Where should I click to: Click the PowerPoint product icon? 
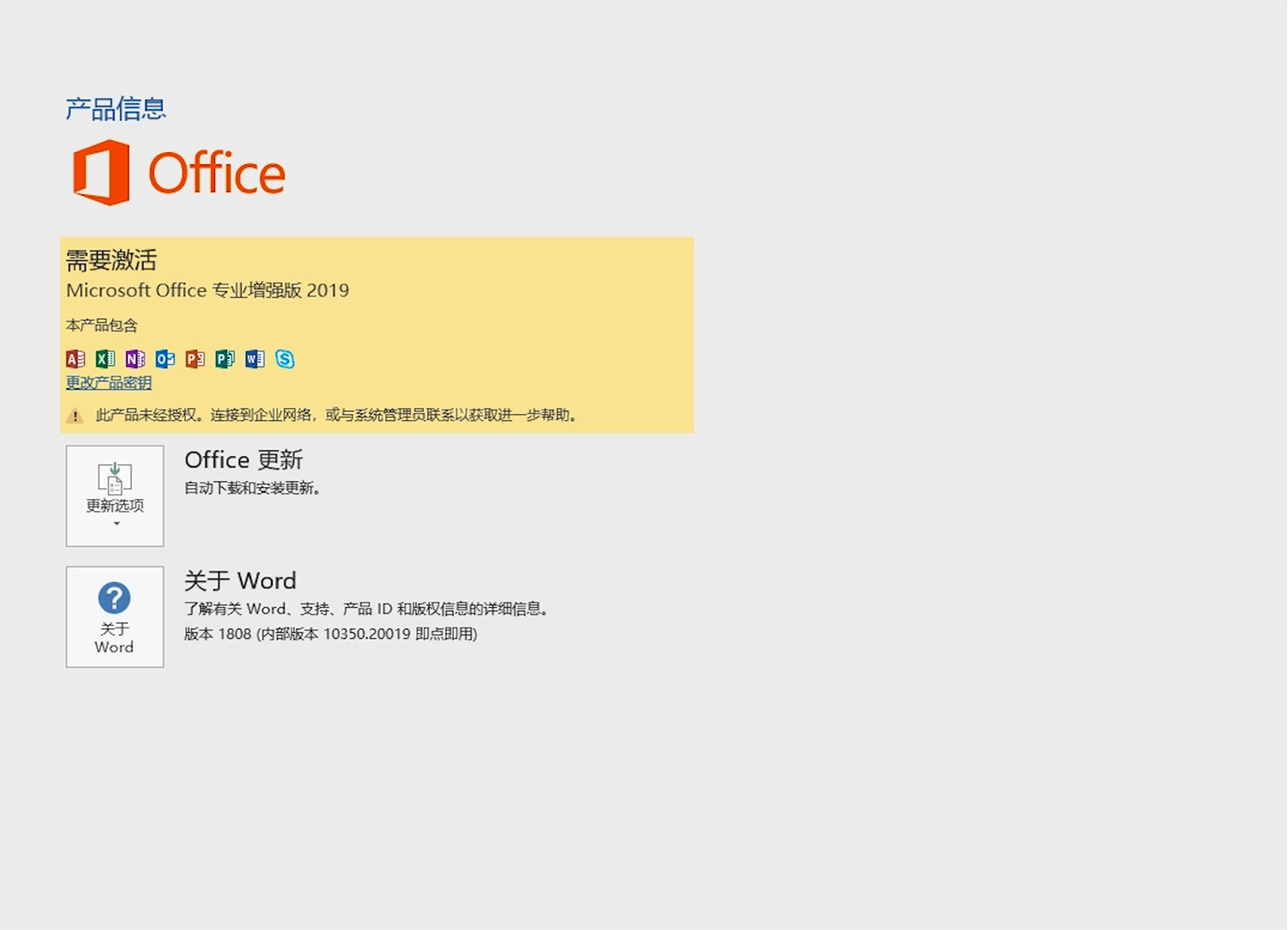click(x=195, y=359)
